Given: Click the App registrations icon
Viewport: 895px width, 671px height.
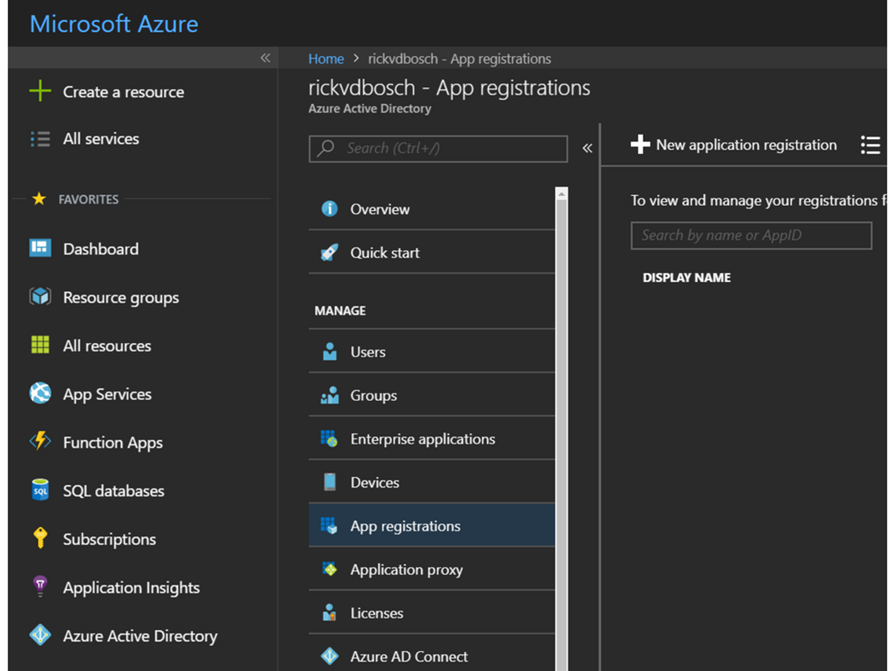Looking at the screenshot, I should (x=329, y=526).
